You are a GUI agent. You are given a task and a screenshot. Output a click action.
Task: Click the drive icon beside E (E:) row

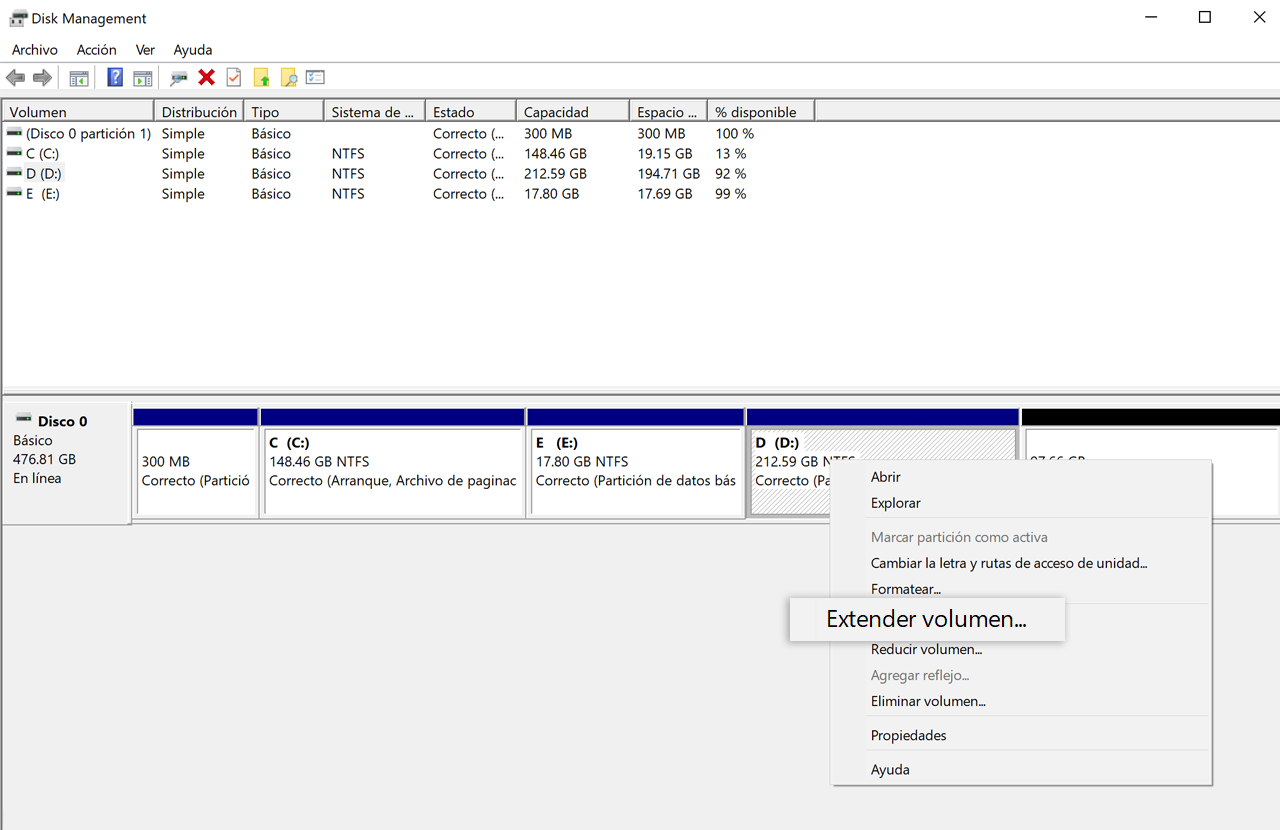[14, 193]
